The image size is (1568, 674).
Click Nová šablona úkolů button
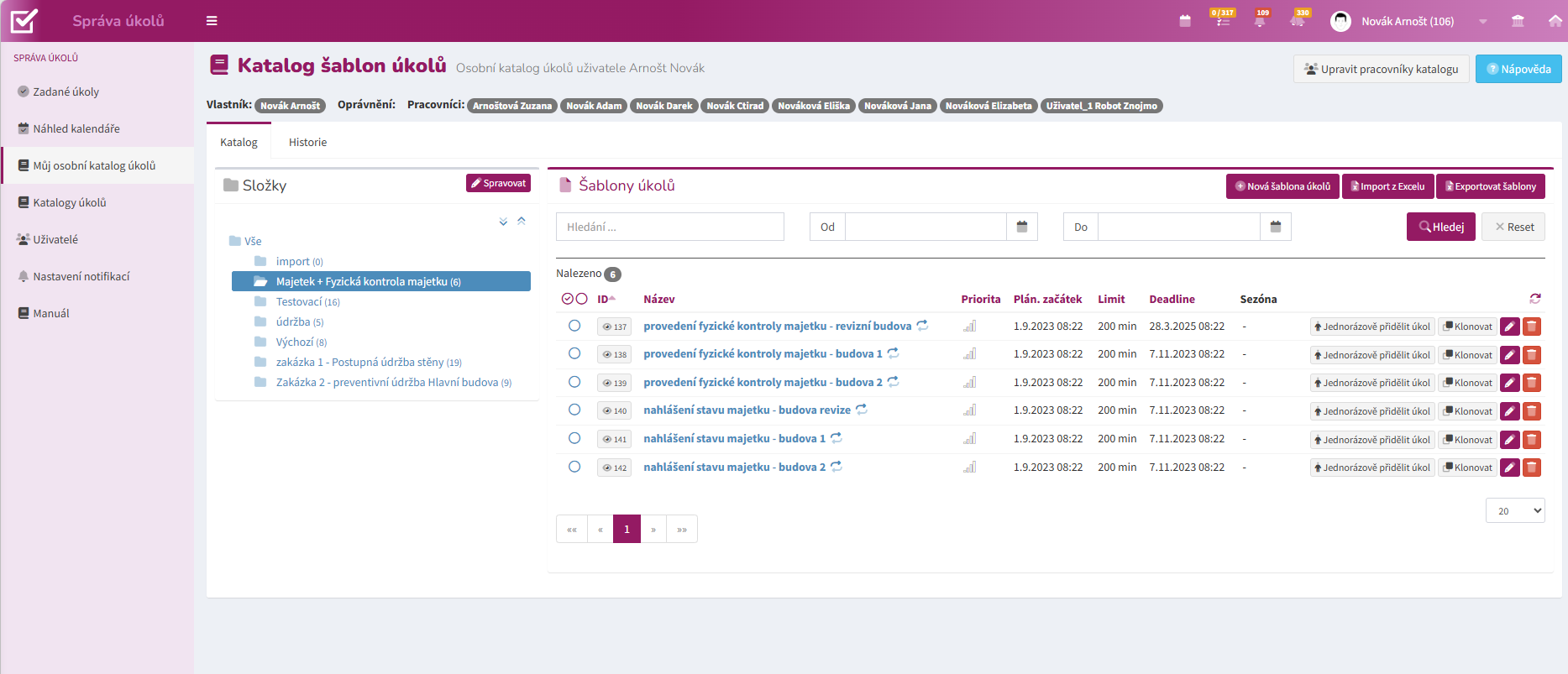[1282, 186]
